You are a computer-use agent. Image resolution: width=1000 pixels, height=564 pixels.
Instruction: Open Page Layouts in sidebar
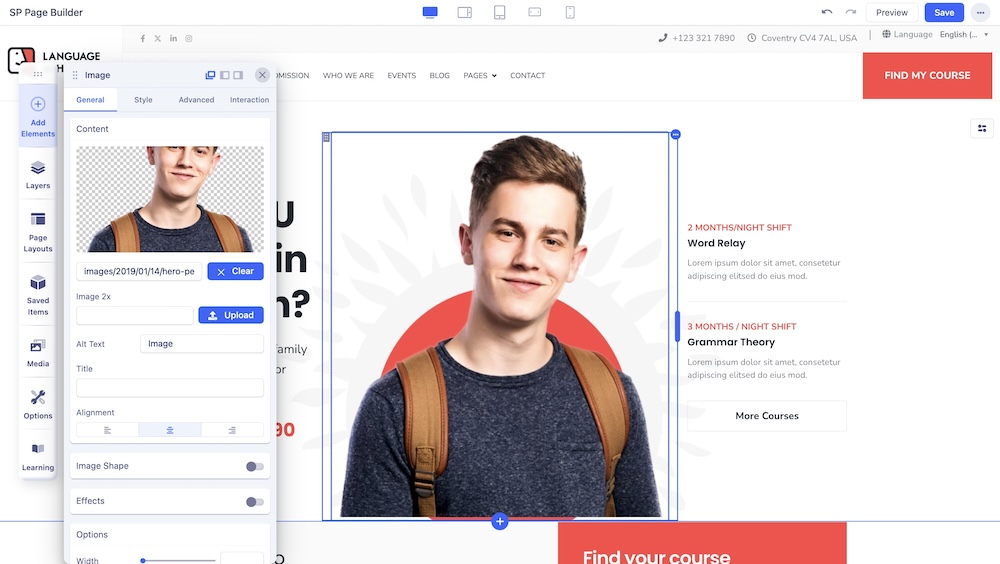point(38,232)
